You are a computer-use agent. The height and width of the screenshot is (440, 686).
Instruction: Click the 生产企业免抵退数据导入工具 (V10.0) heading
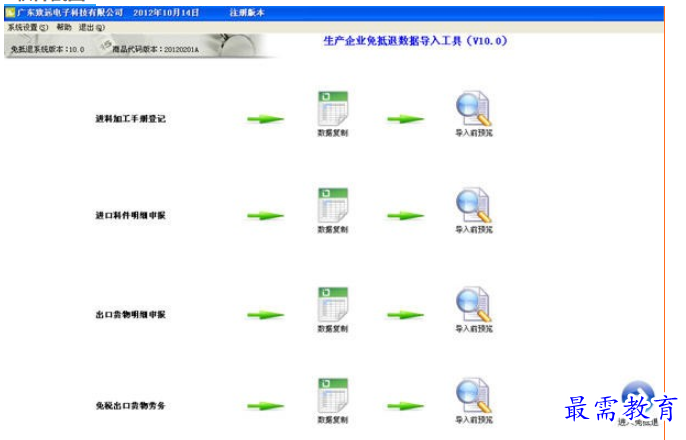(415, 41)
